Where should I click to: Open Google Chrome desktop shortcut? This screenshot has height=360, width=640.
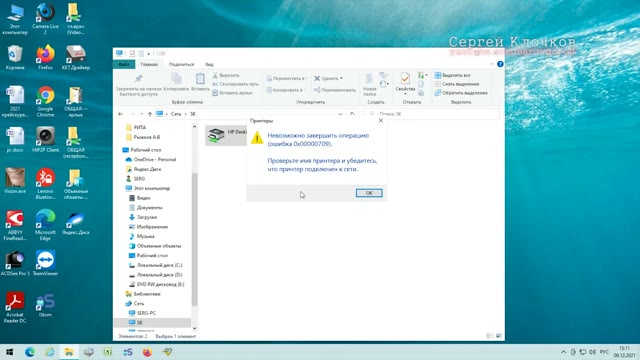pyautogui.click(x=45, y=102)
